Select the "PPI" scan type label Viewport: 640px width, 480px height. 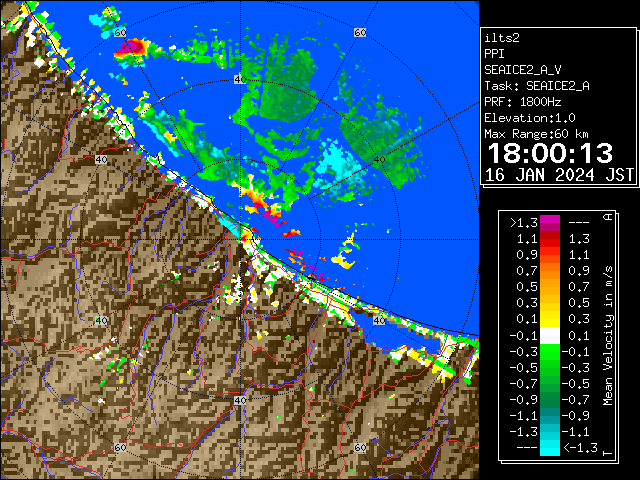click(x=494, y=54)
